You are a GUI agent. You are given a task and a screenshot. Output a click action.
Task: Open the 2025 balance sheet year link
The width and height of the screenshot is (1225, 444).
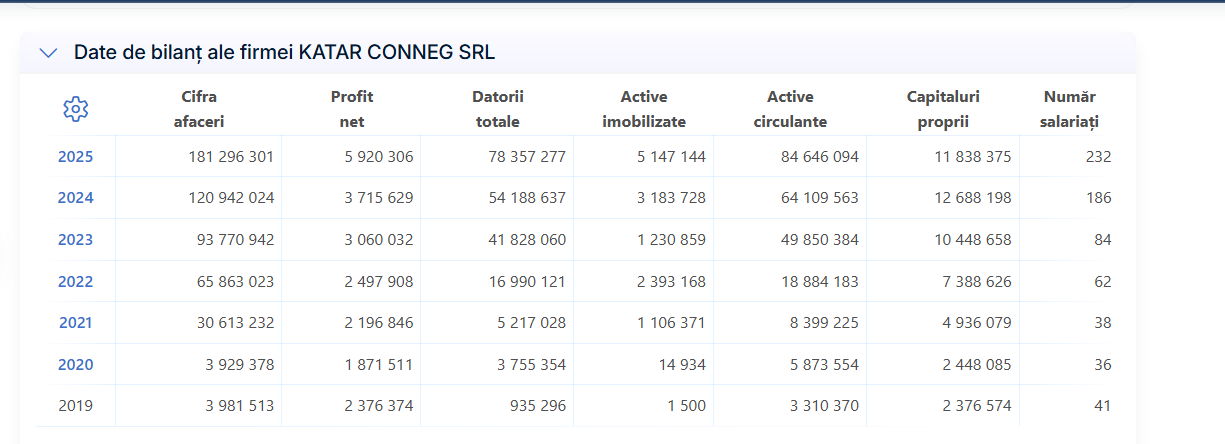(x=75, y=157)
